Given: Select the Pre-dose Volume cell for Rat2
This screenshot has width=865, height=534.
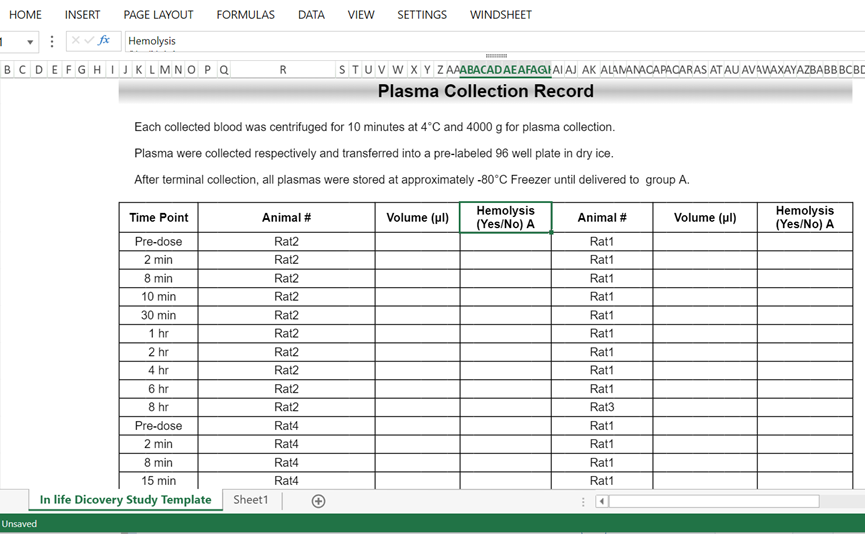Looking at the screenshot, I should coord(417,242).
